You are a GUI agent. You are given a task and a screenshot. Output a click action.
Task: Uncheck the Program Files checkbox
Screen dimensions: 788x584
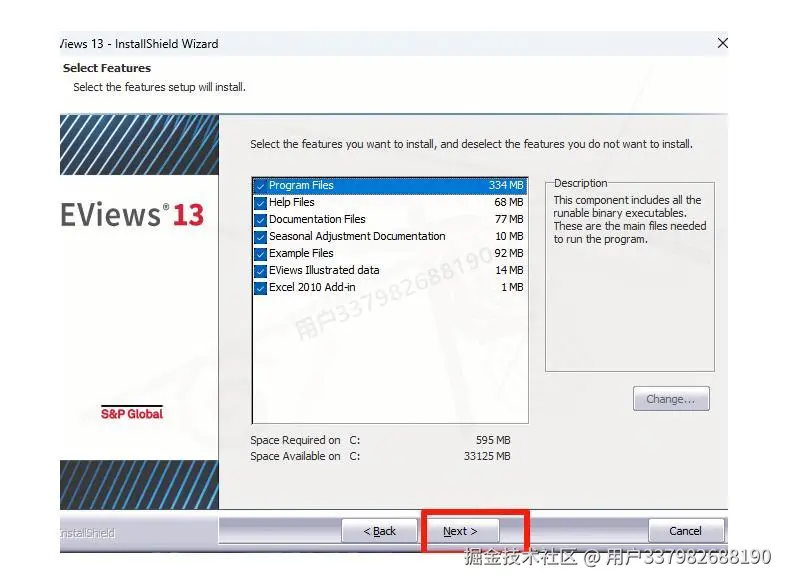click(x=260, y=186)
